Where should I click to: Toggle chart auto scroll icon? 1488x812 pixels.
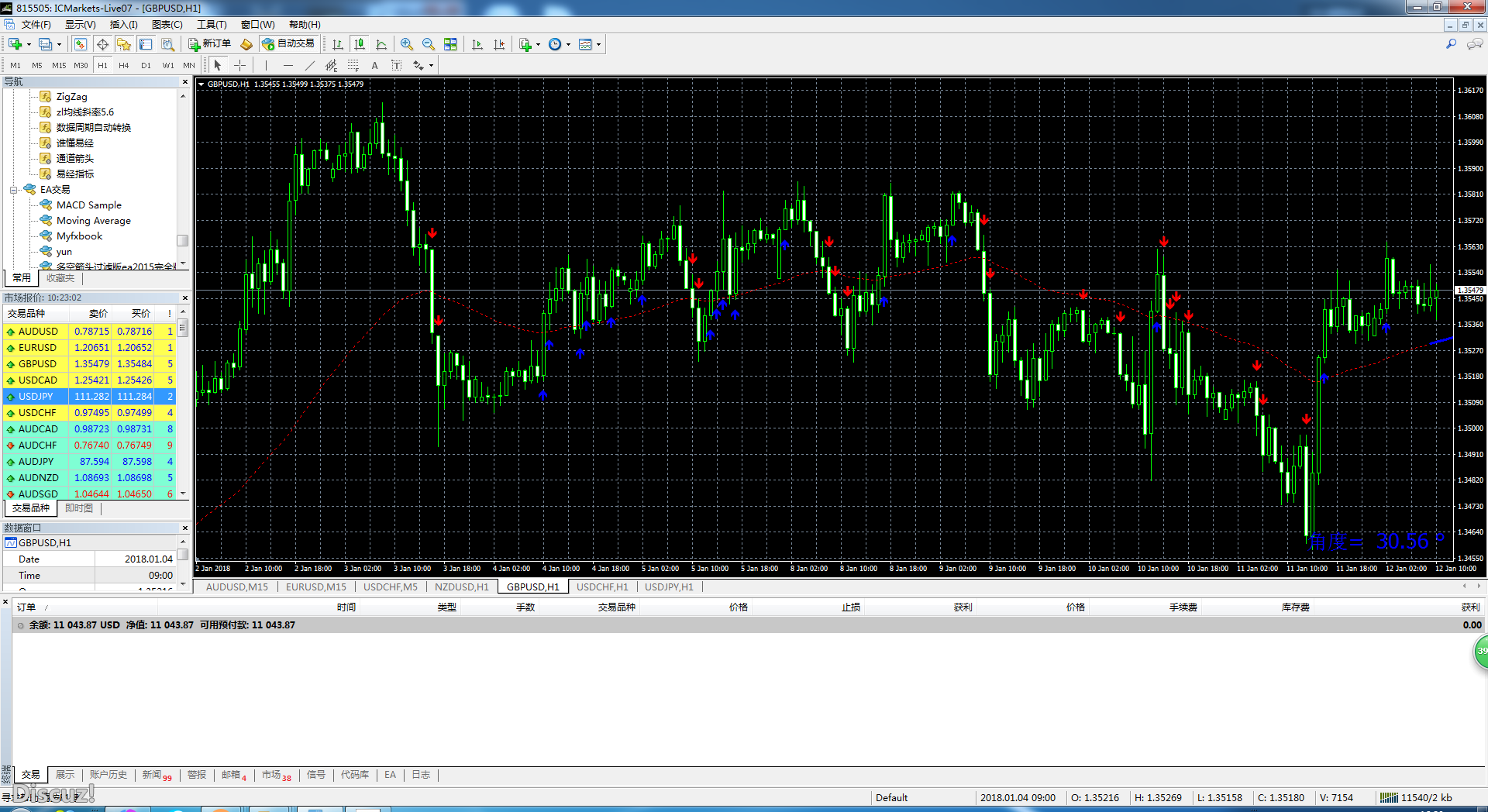click(477, 44)
